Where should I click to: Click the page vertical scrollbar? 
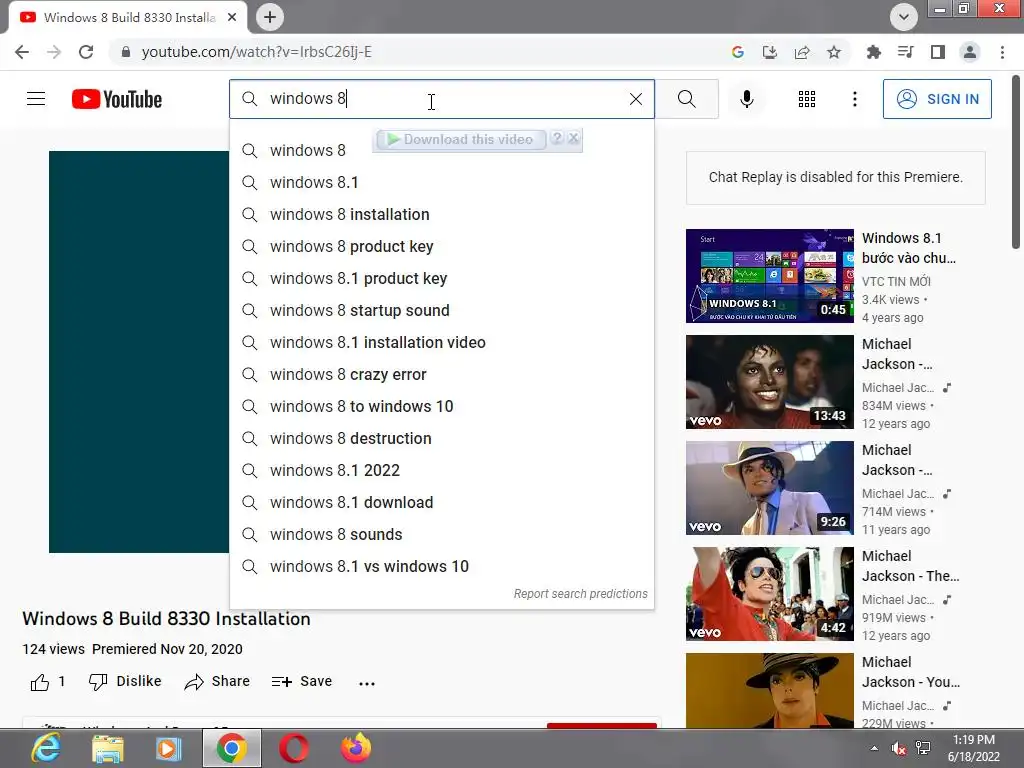tap(1016, 163)
